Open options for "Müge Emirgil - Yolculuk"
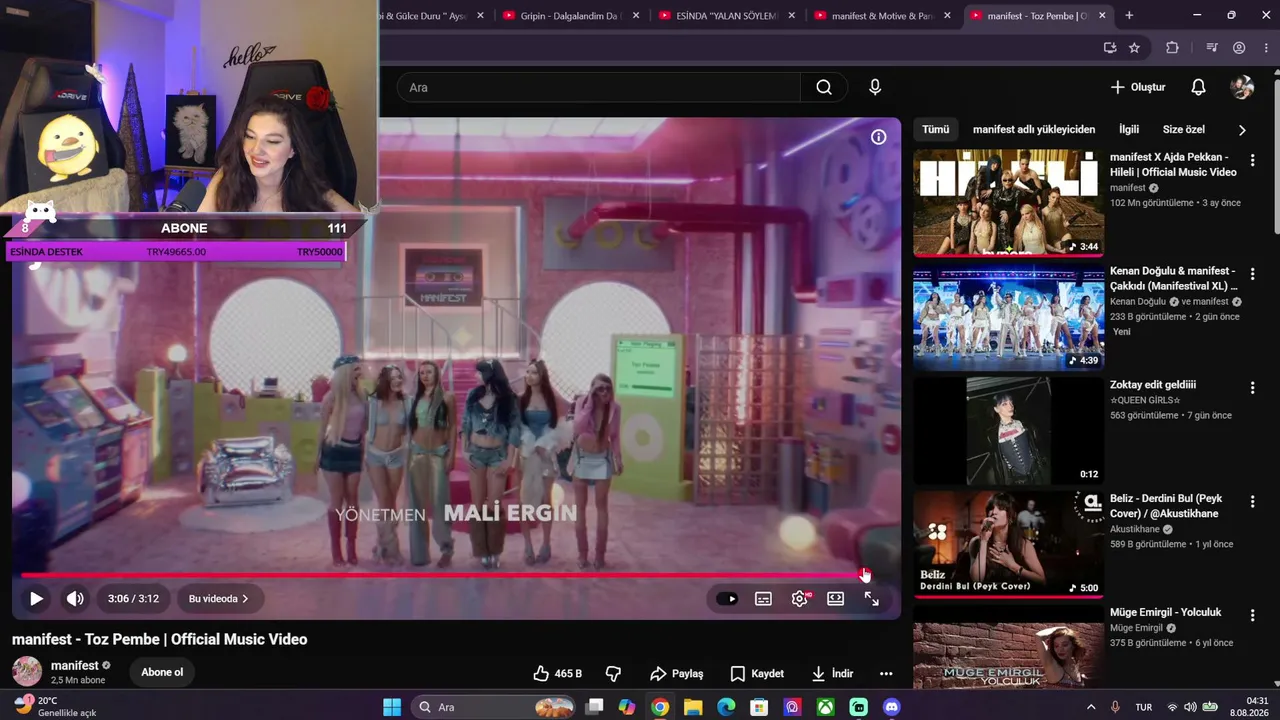This screenshot has height=720, width=1280. pos(1252,616)
